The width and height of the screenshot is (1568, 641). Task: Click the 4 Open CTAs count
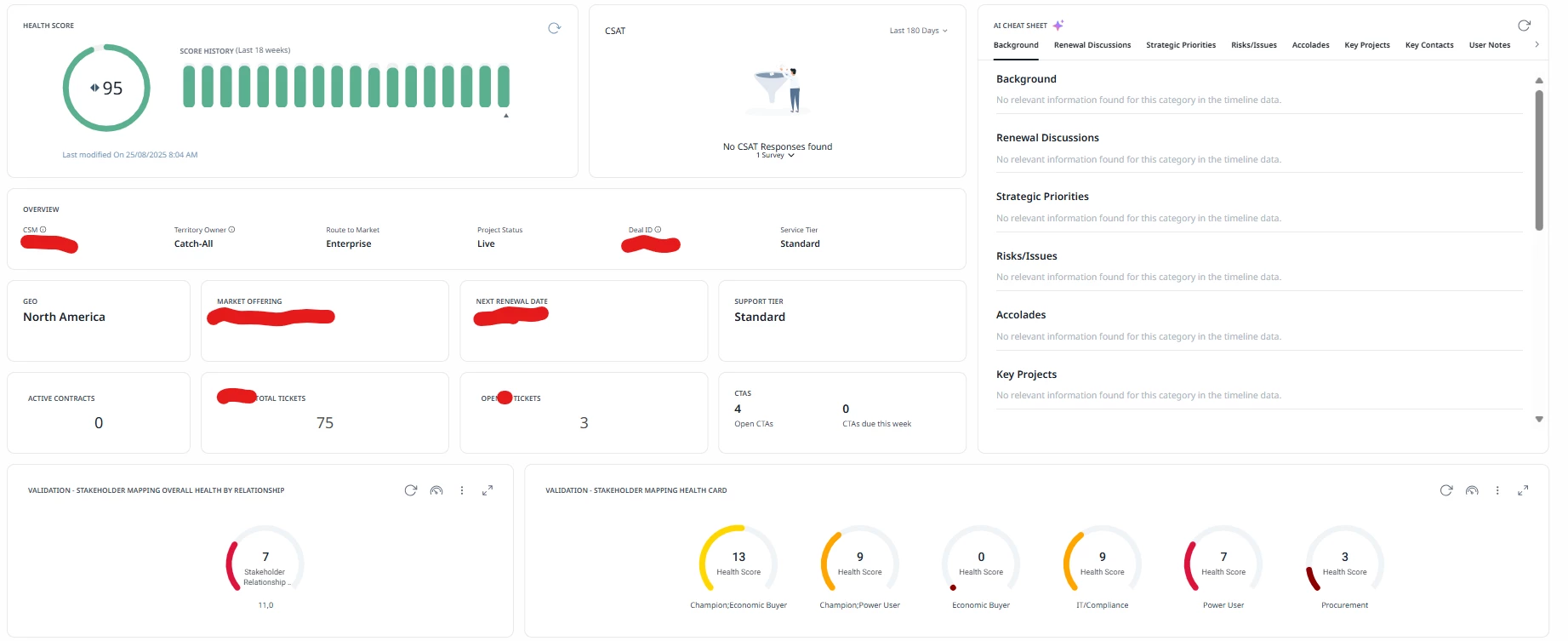(x=738, y=409)
